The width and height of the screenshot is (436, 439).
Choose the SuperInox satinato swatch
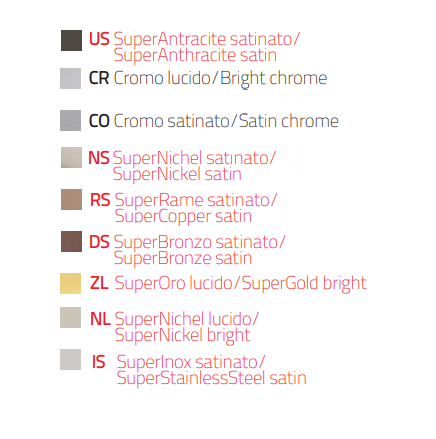click(x=70, y=359)
